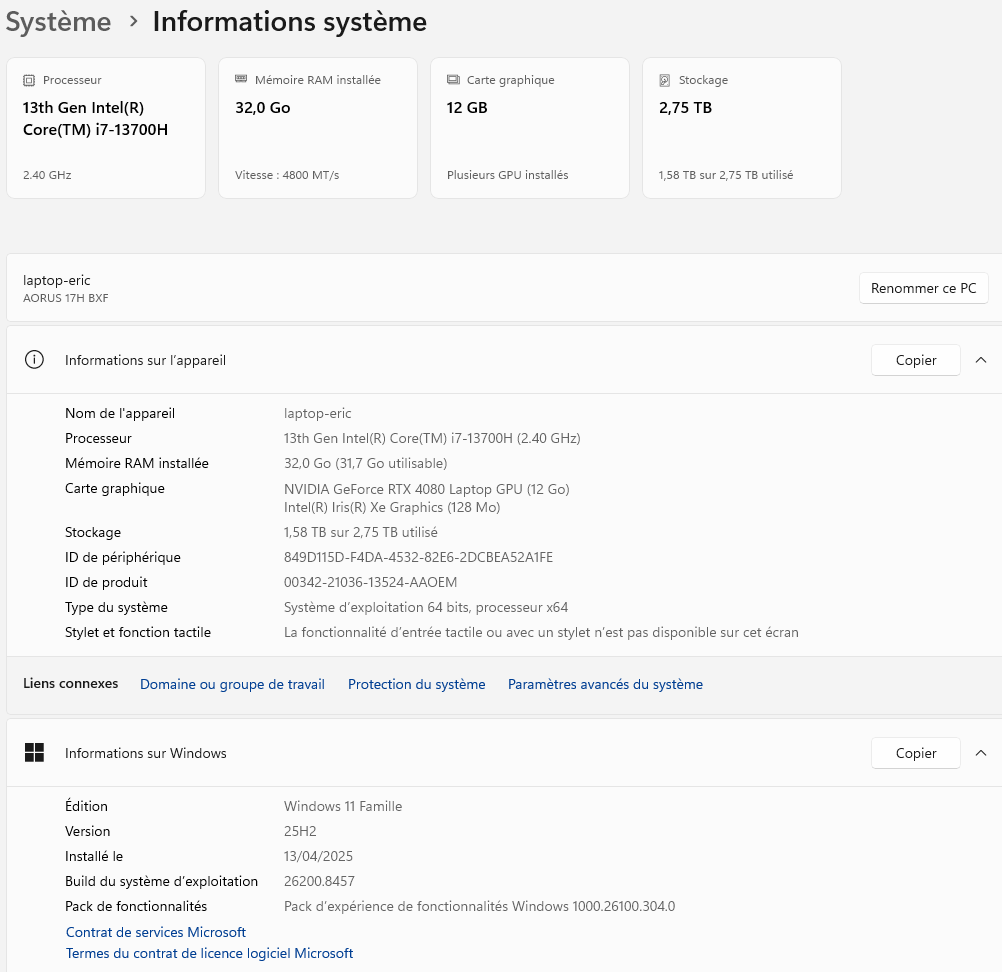Click the info icon beside Informations sur l'appareil
Viewport: 1002px width, 972px height.
[35, 360]
